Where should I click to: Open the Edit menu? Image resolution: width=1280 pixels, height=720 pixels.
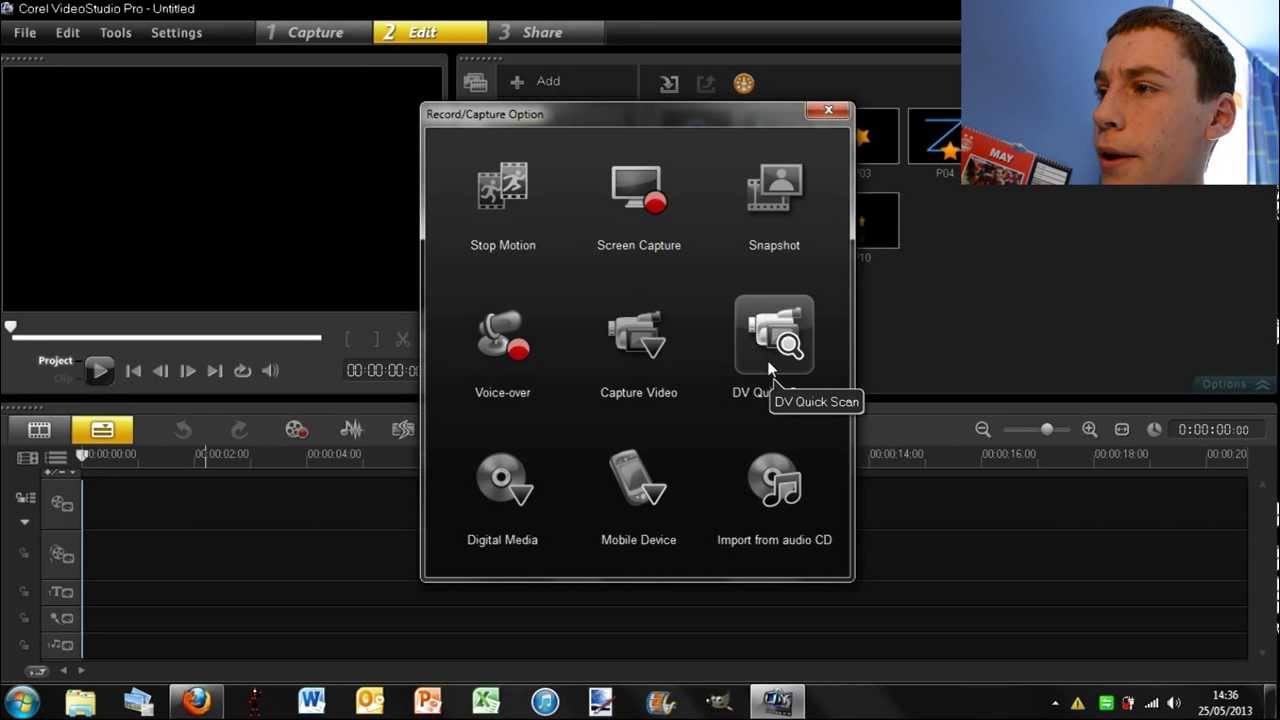click(68, 33)
